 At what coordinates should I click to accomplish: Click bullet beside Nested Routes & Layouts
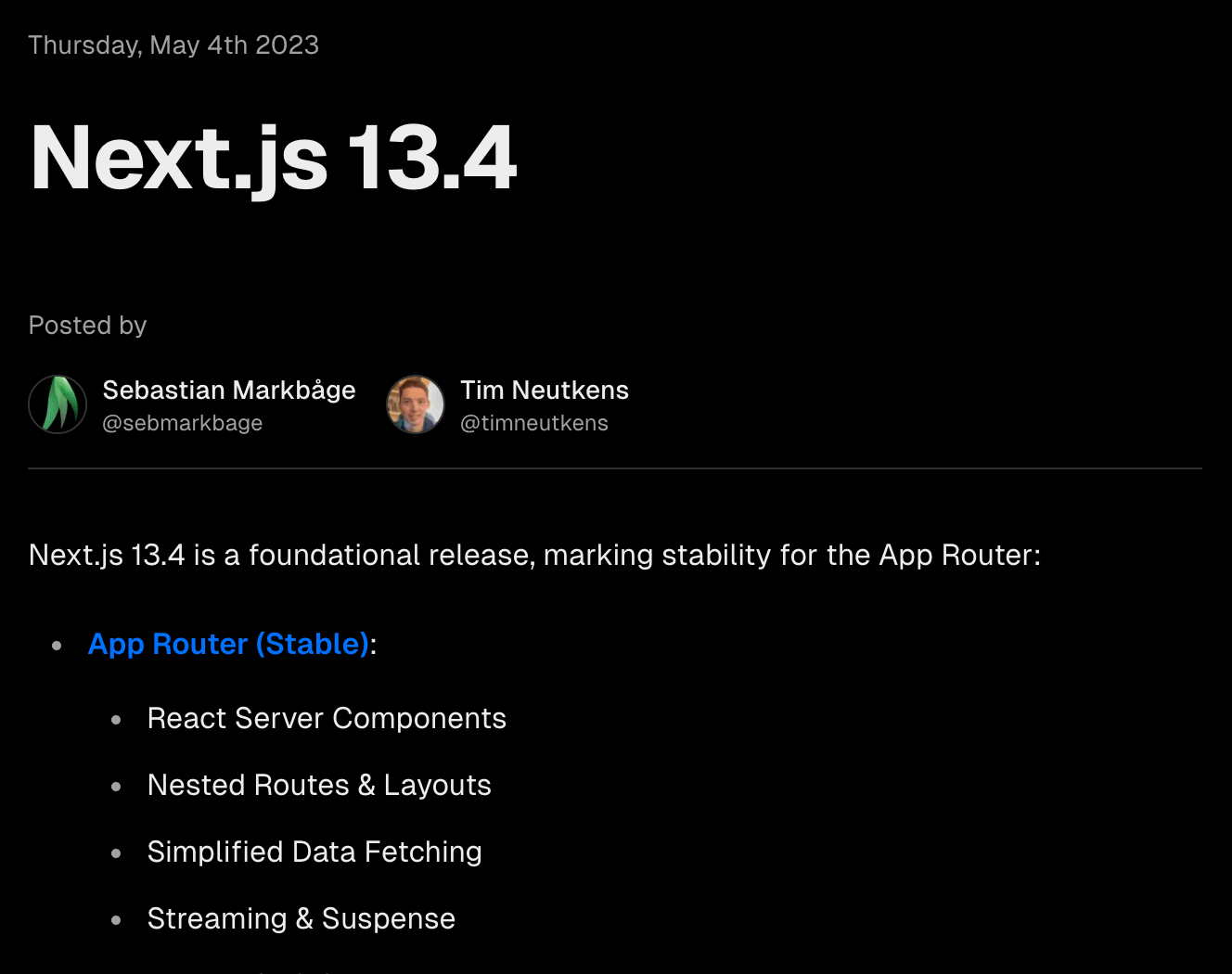(116, 787)
